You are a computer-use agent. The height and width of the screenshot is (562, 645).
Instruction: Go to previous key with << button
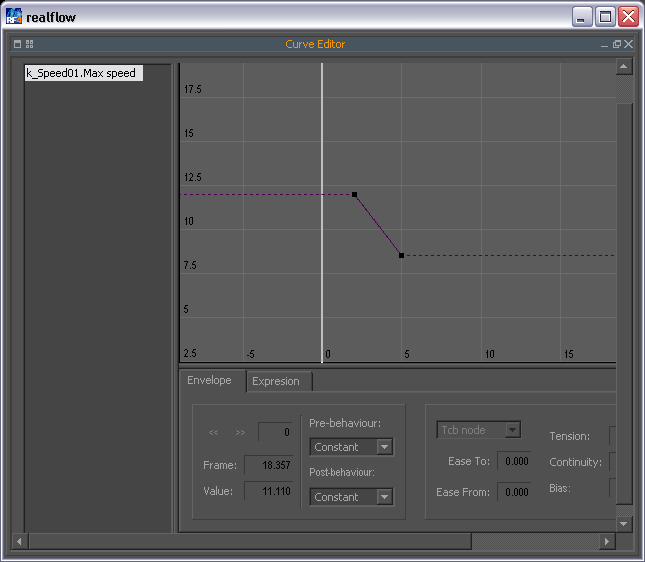click(214, 433)
